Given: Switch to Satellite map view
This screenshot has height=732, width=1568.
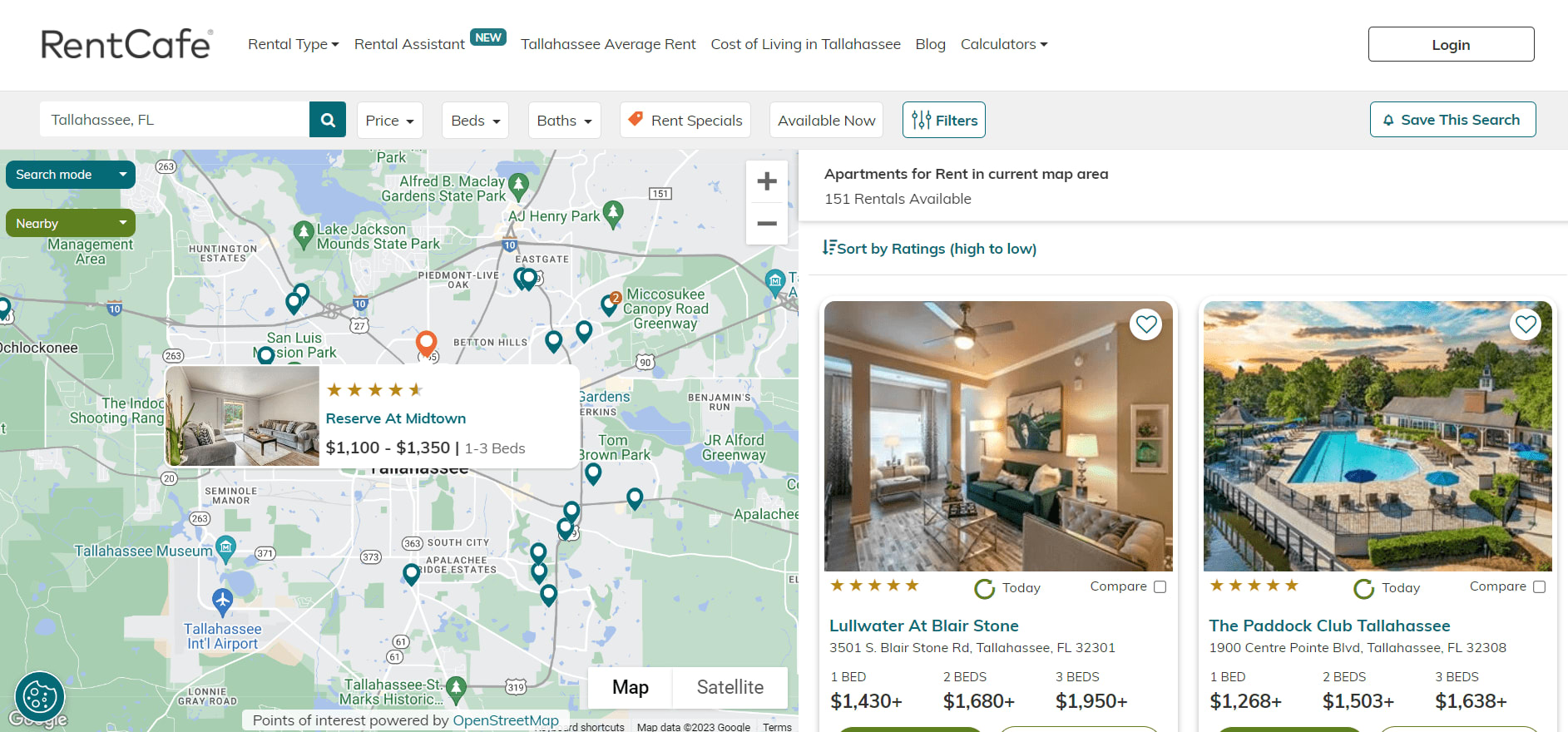Looking at the screenshot, I should coord(730,687).
